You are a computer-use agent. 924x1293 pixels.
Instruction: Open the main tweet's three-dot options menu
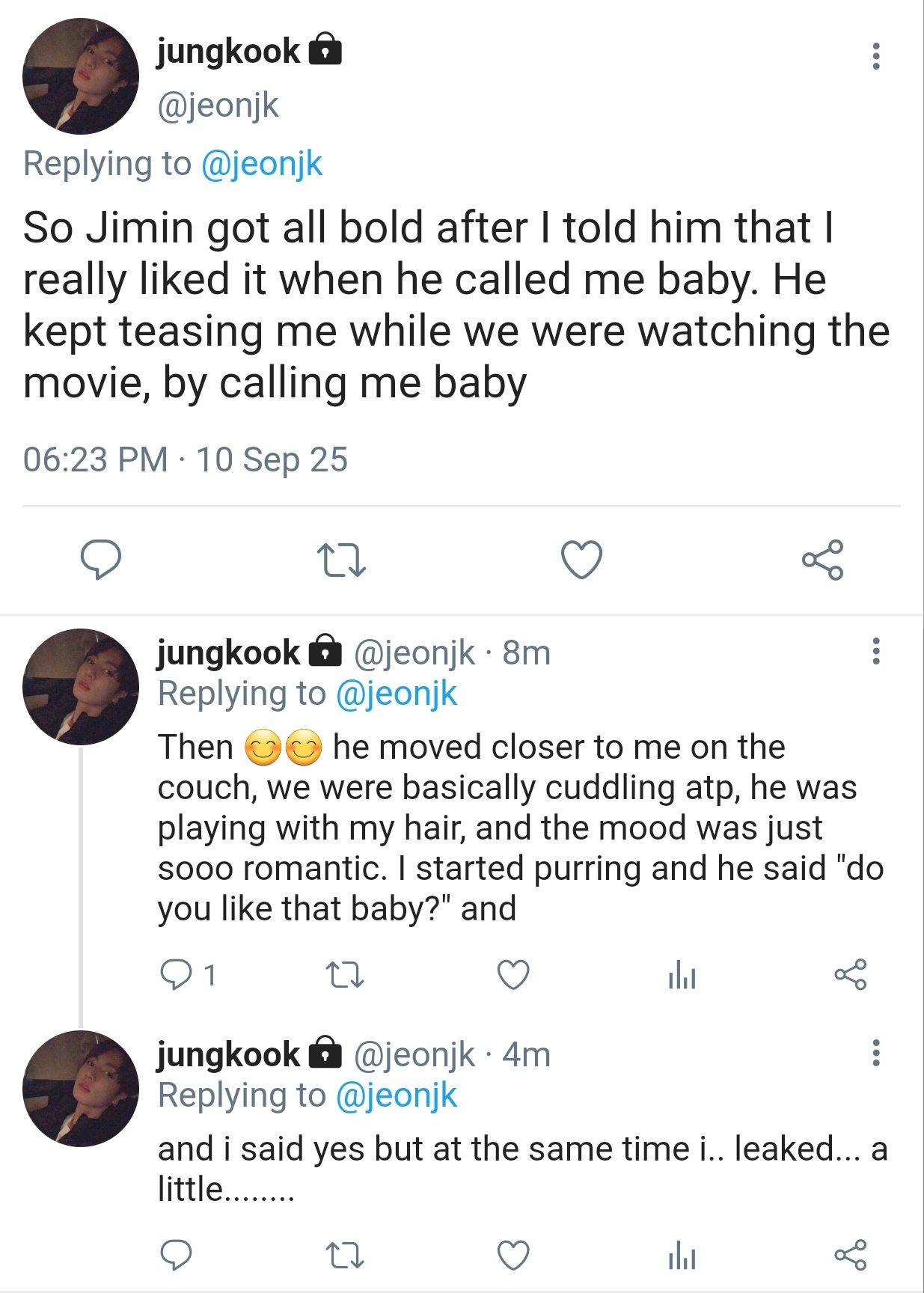pyautogui.click(x=875, y=56)
